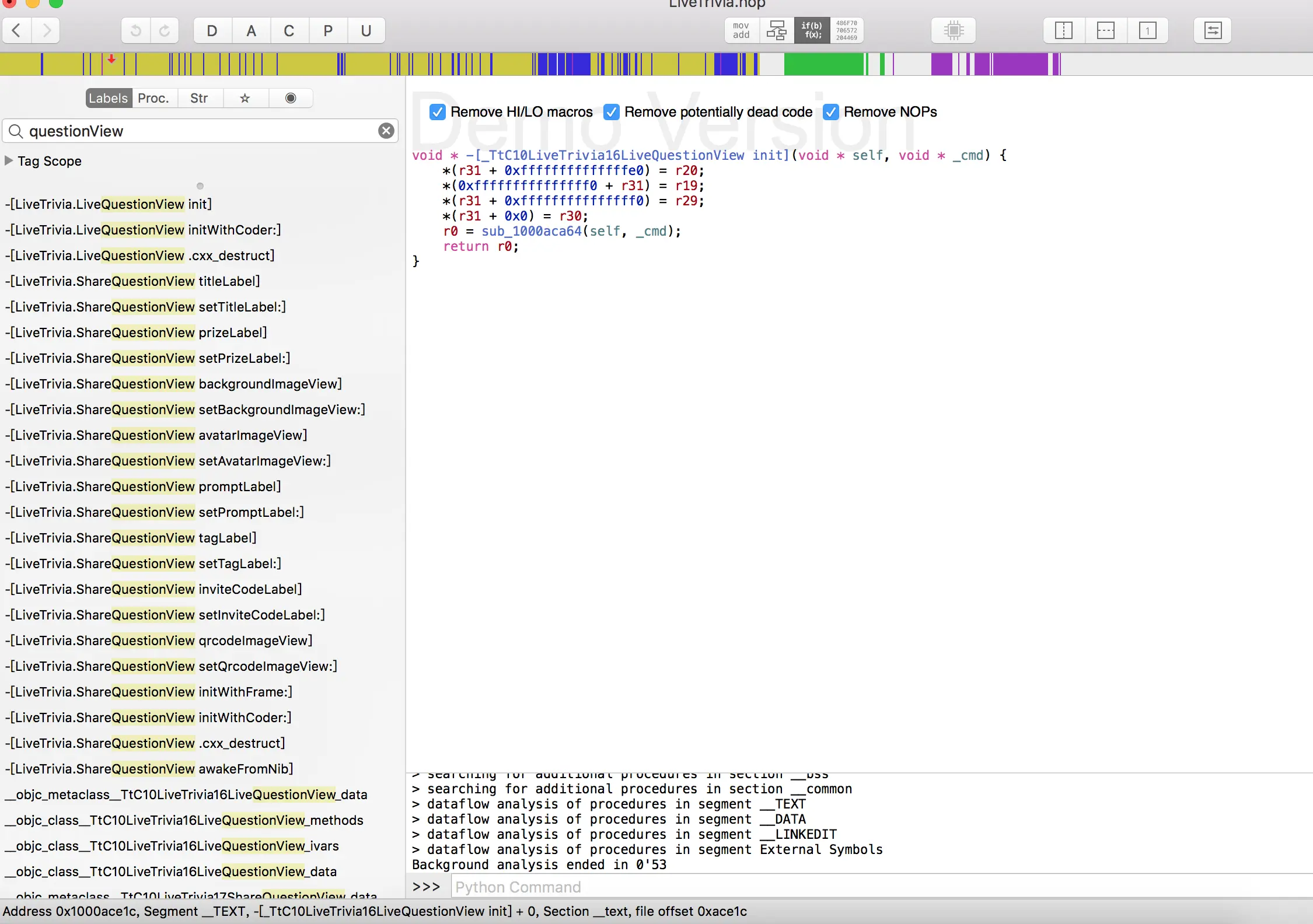Switch to the Str tab

pos(199,98)
